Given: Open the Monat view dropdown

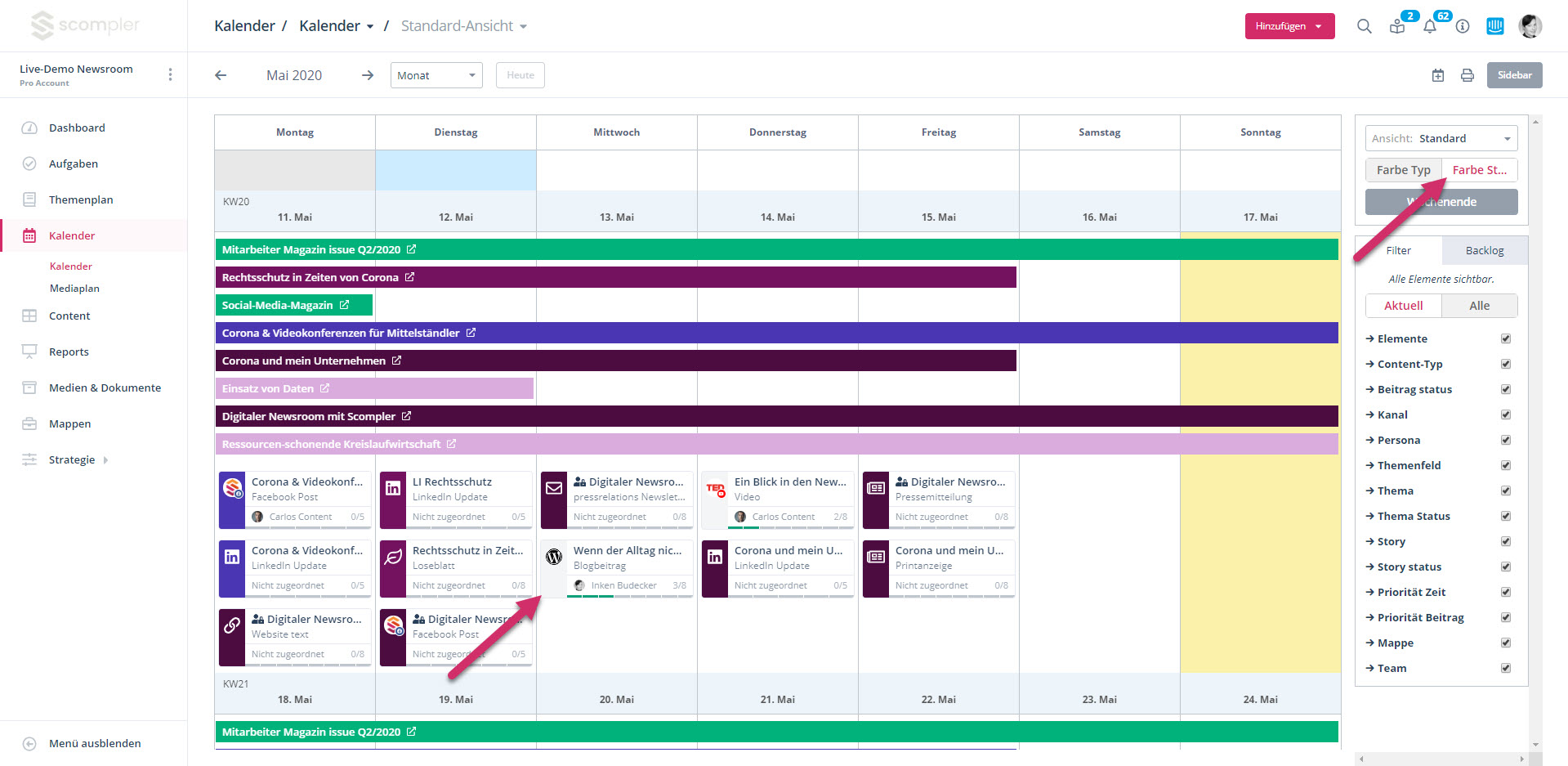Looking at the screenshot, I should pyautogui.click(x=436, y=75).
